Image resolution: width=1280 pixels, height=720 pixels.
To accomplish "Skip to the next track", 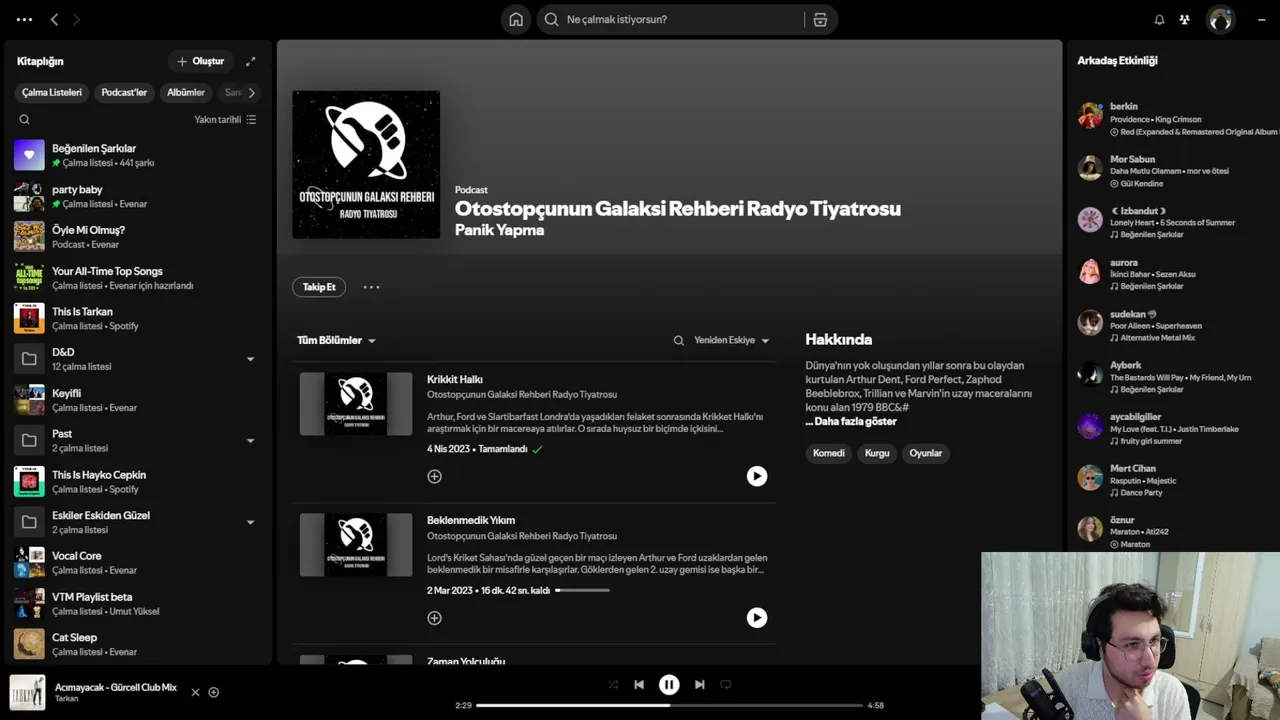I will coord(700,684).
